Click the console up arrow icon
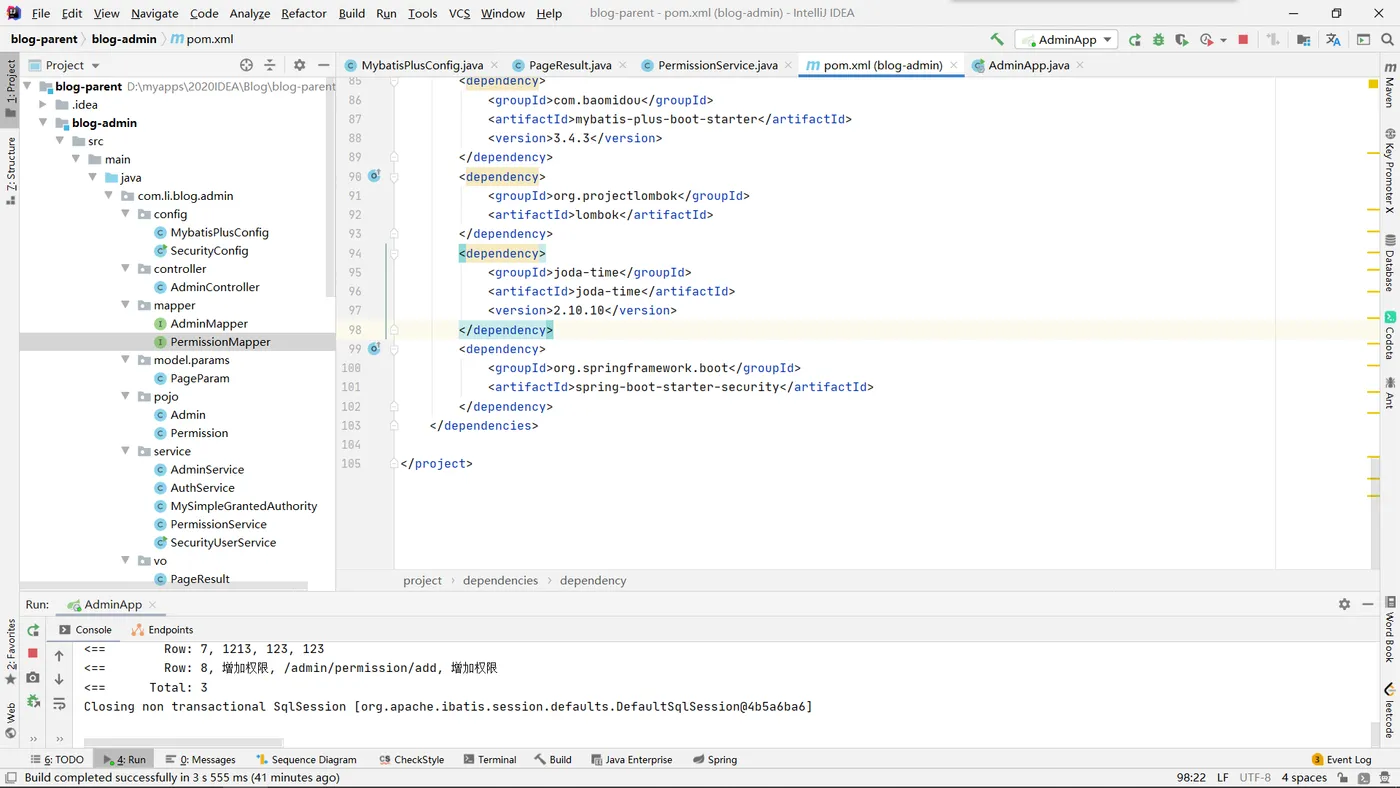 pos(59,656)
